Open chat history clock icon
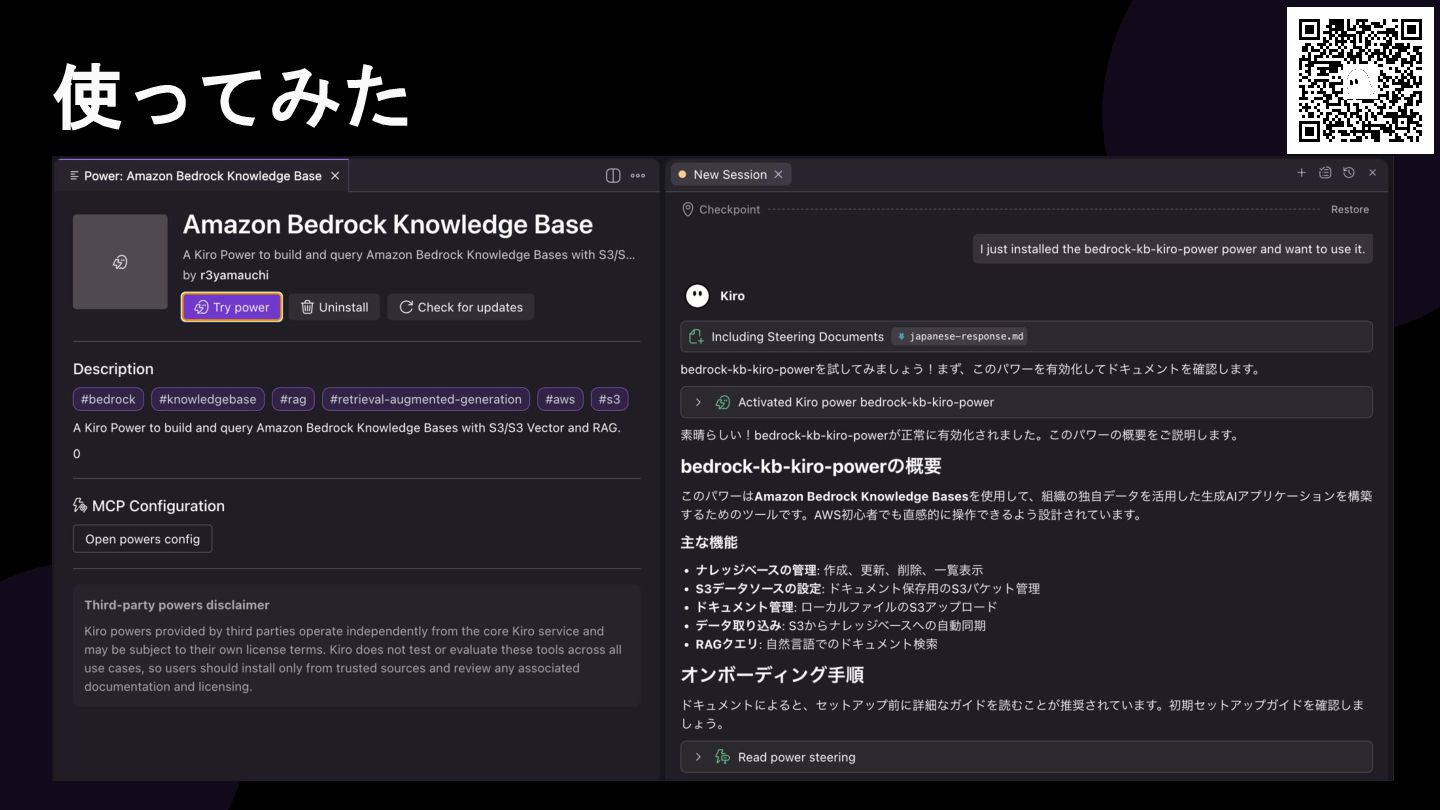The width and height of the screenshot is (1440, 810). coord(1349,173)
